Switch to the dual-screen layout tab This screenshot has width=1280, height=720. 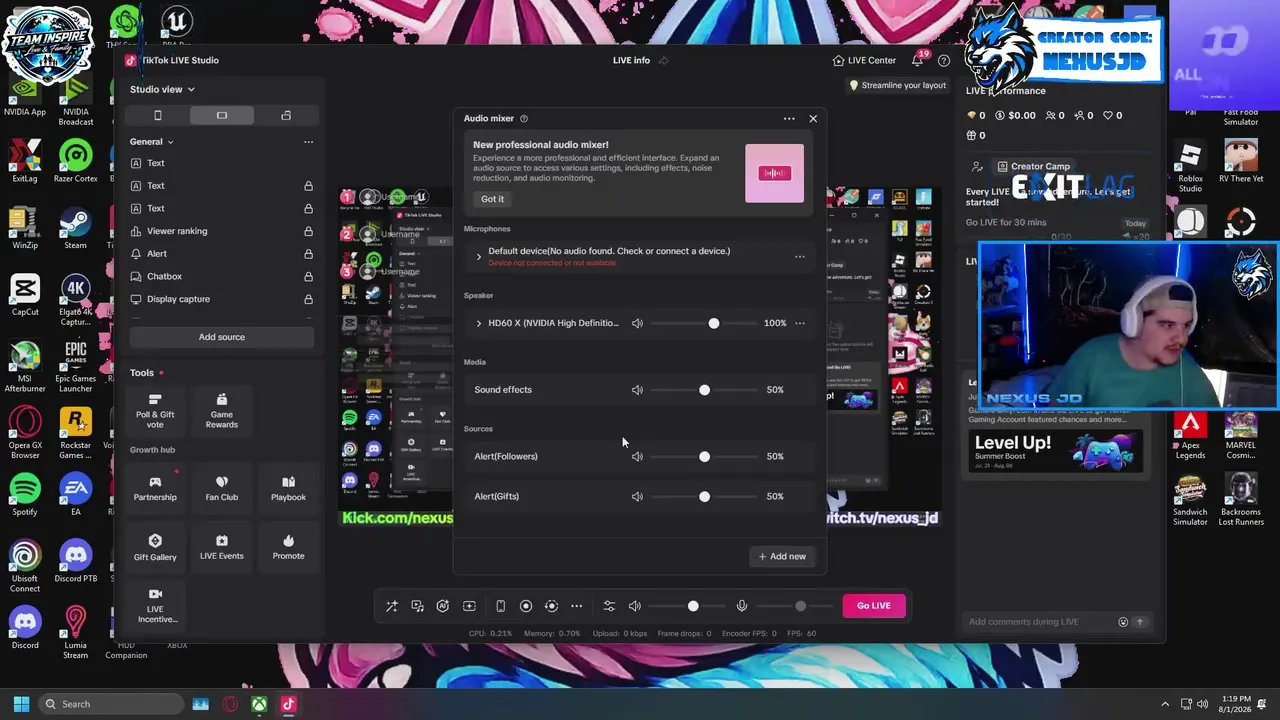286,116
